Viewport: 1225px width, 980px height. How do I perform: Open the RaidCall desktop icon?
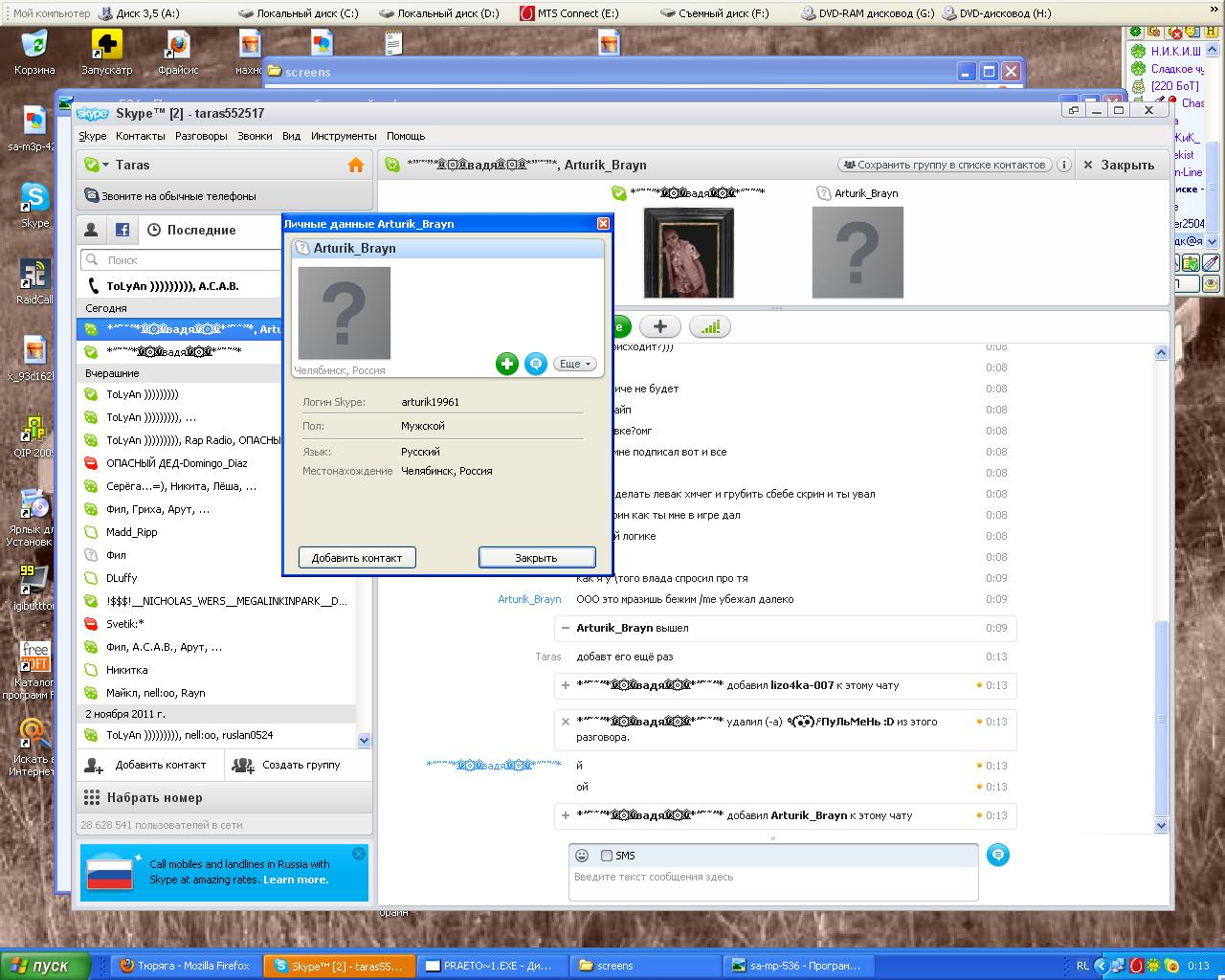34,282
